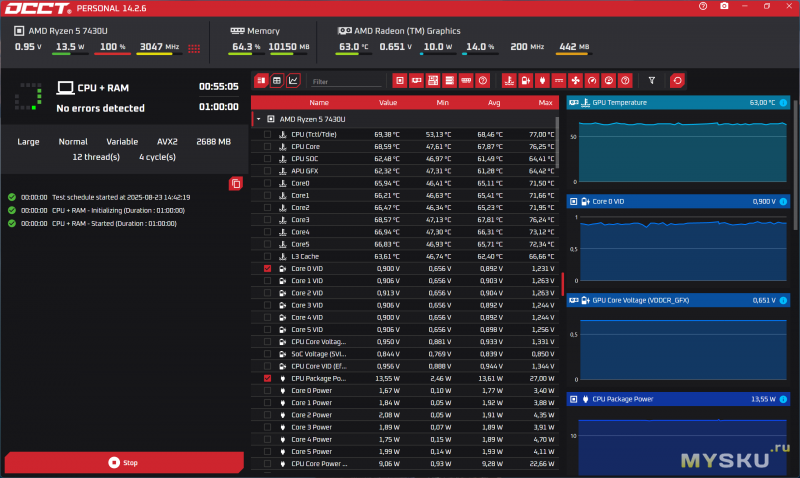The image size is (800, 478).
Task: Click the graphs panel vertical scrollbar
Action: coord(796,163)
